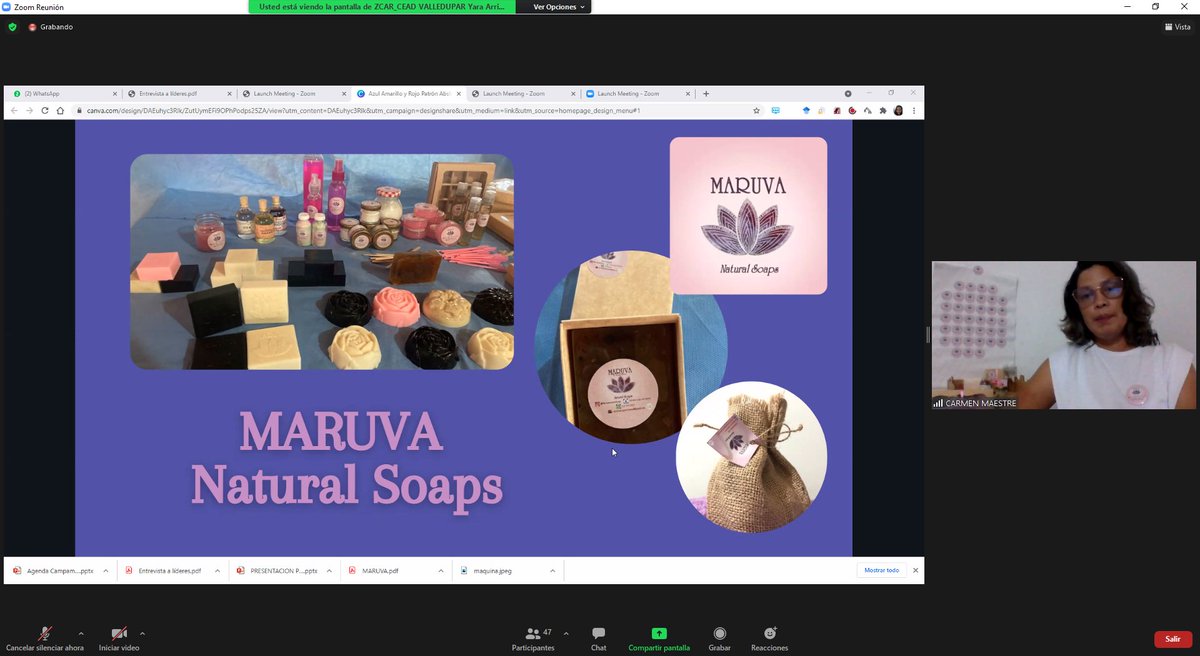The width and height of the screenshot is (1200, 656).
Task: Close the Canva browser tab
Action: coord(457,94)
